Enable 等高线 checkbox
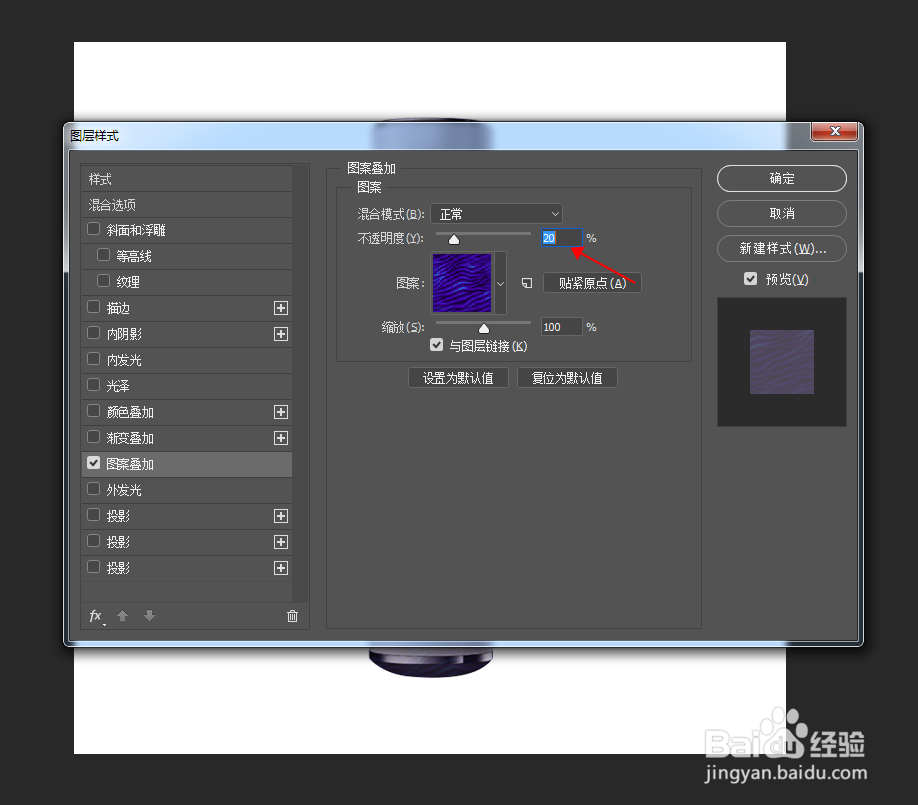 tap(104, 255)
